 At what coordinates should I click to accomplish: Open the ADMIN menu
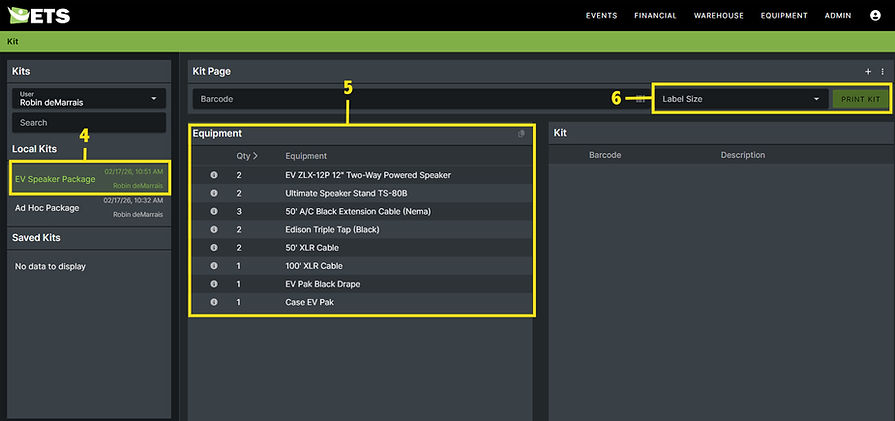coord(838,16)
